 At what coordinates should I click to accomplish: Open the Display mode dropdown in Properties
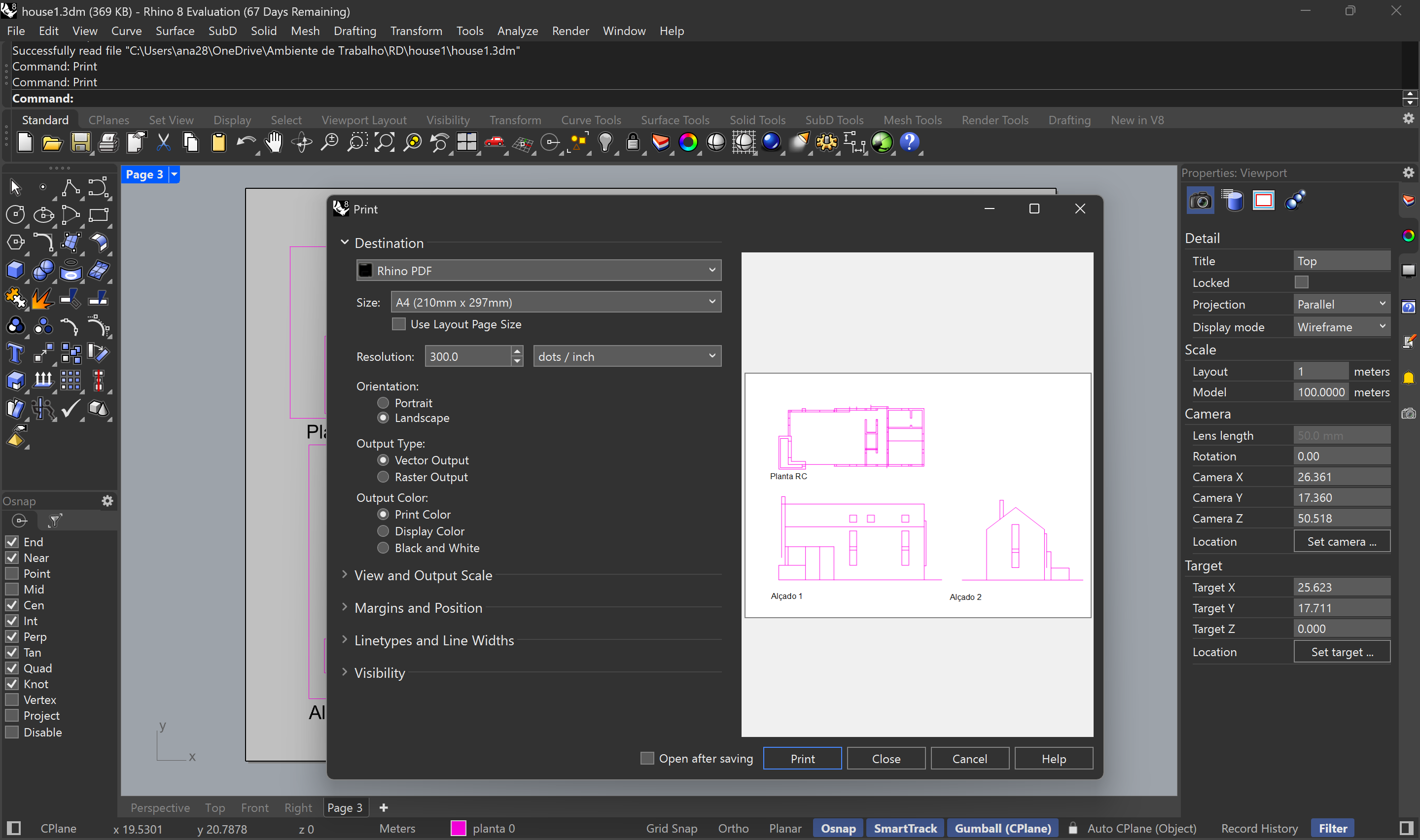coord(1341,327)
